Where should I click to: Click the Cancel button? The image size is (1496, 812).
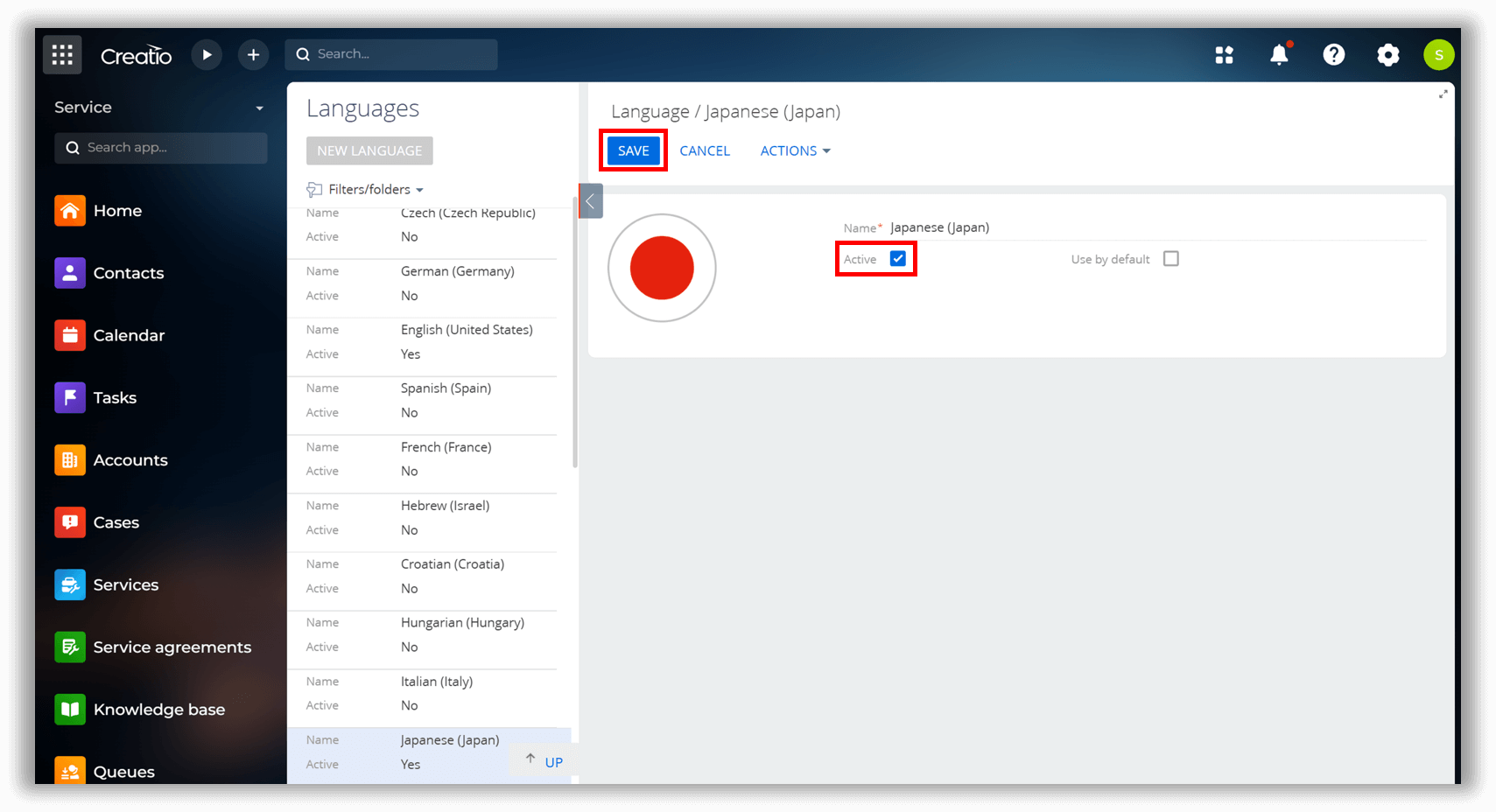pyautogui.click(x=705, y=150)
